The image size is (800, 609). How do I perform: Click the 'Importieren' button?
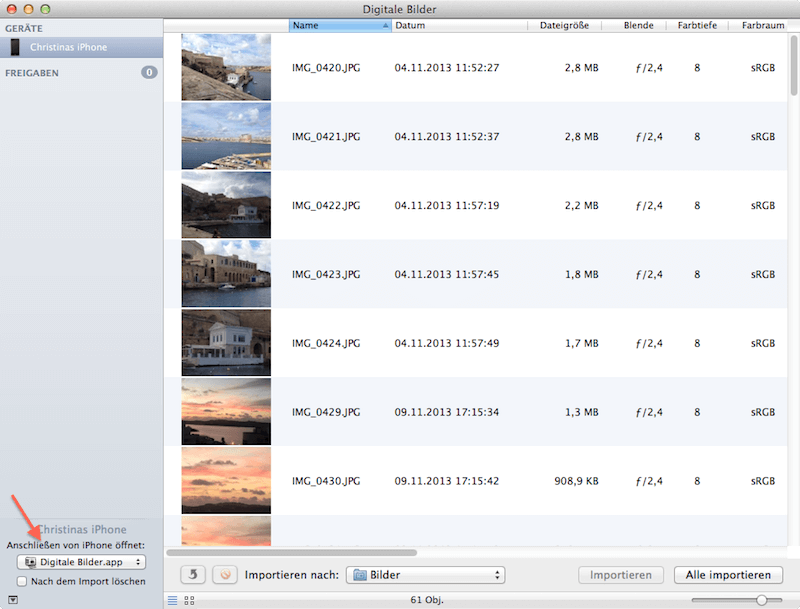click(x=621, y=575)
